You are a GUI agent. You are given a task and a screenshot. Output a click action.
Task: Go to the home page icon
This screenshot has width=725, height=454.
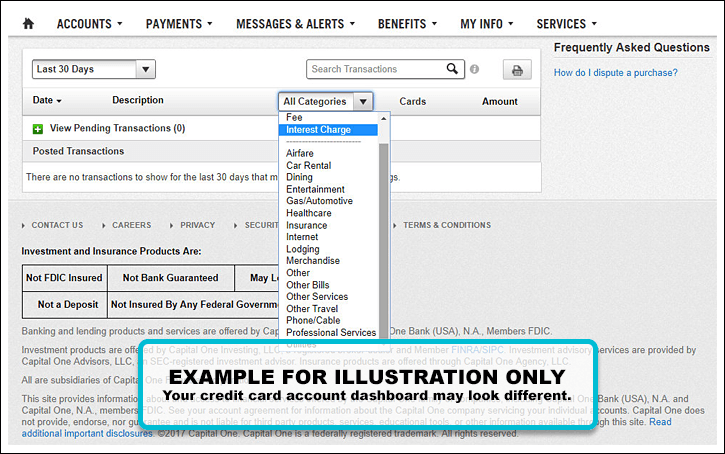[x=28, y=24]
